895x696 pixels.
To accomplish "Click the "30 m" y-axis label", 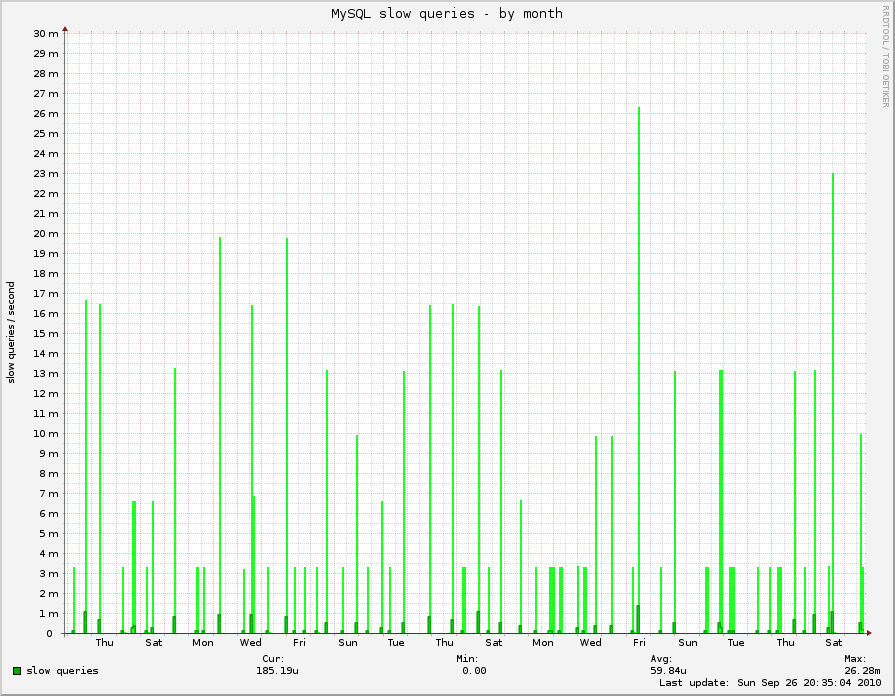I will (x=46, y=34).
